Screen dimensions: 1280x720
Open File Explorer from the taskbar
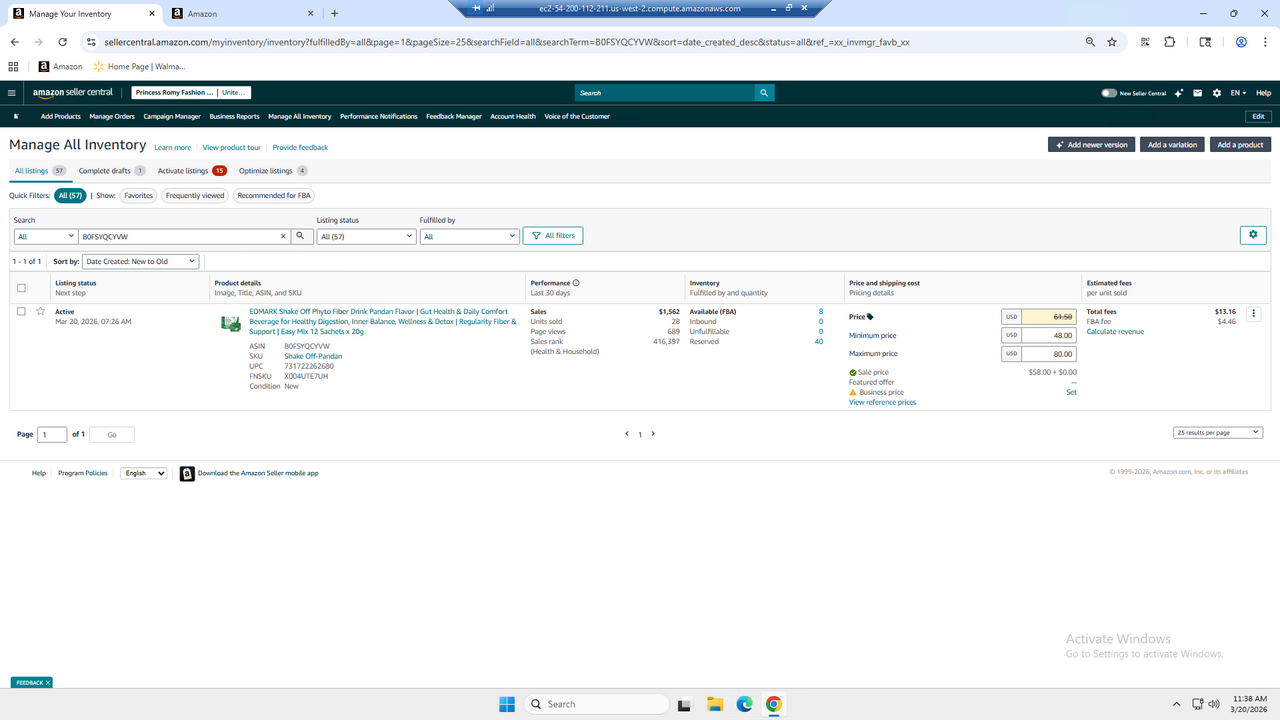click(x=714, y=704)
